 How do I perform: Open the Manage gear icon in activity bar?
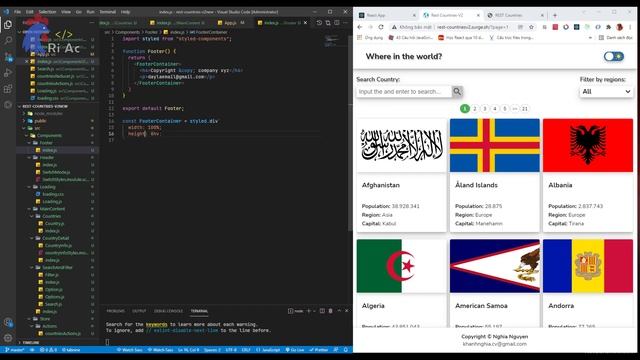[x=8, y=338]
